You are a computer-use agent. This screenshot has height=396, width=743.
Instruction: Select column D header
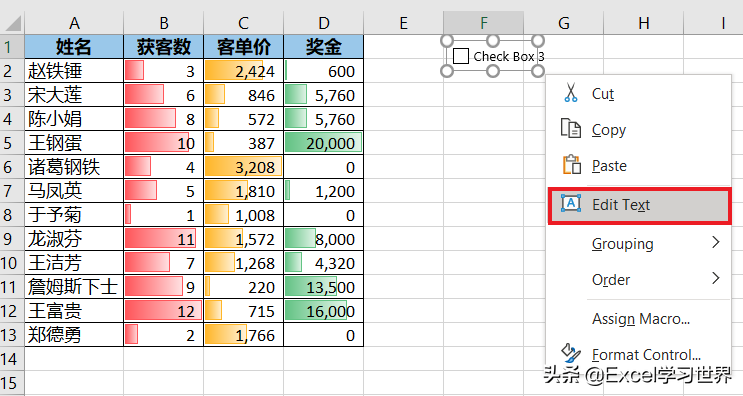click(x=324, y=23)
